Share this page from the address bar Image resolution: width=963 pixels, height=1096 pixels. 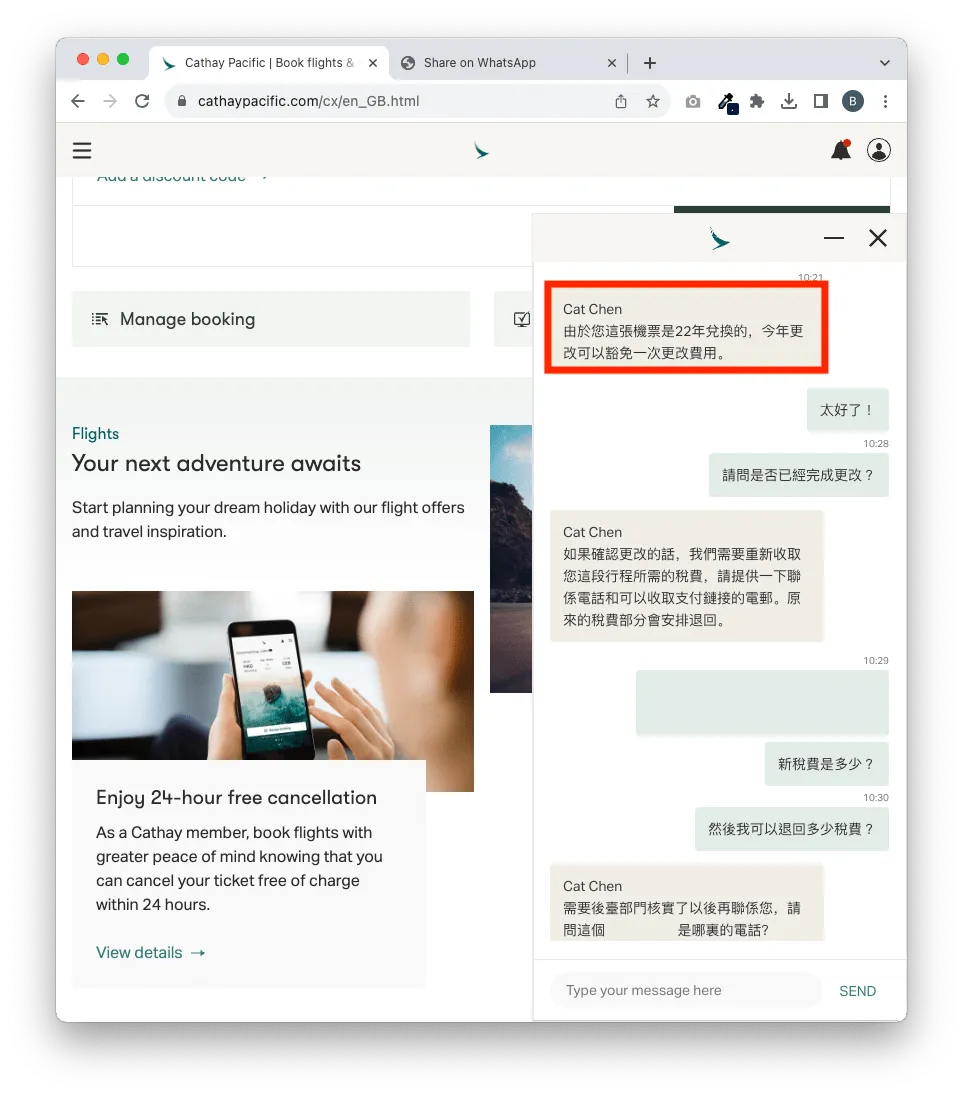coord(621,101)
